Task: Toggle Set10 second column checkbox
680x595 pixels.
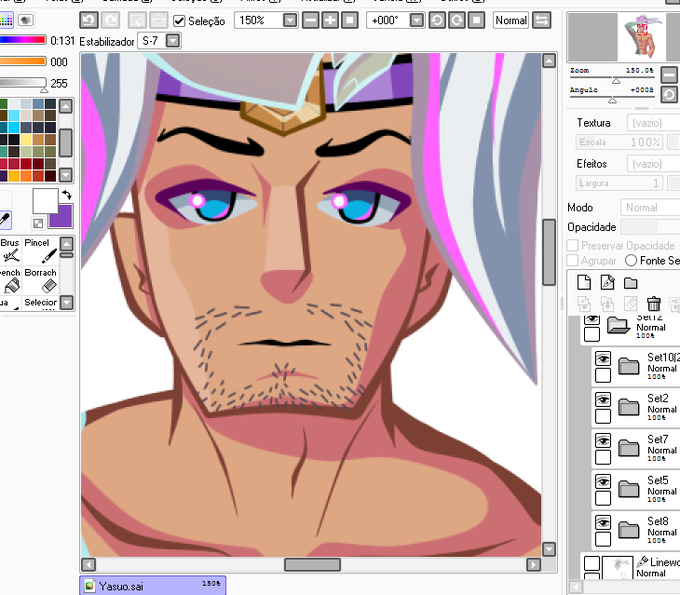Action: (603, 375)
